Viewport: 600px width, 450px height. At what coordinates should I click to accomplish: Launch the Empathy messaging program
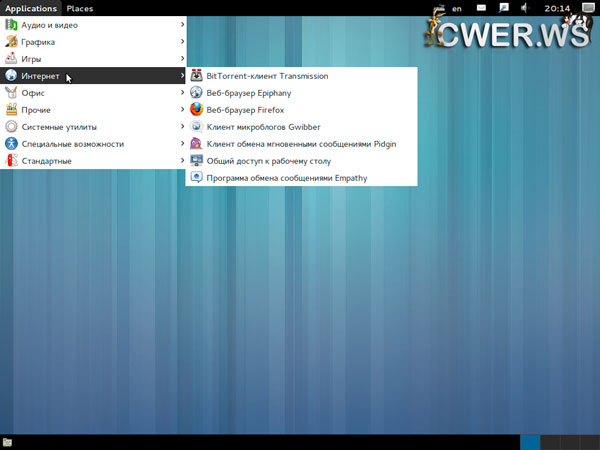click(x=286, y=178)
